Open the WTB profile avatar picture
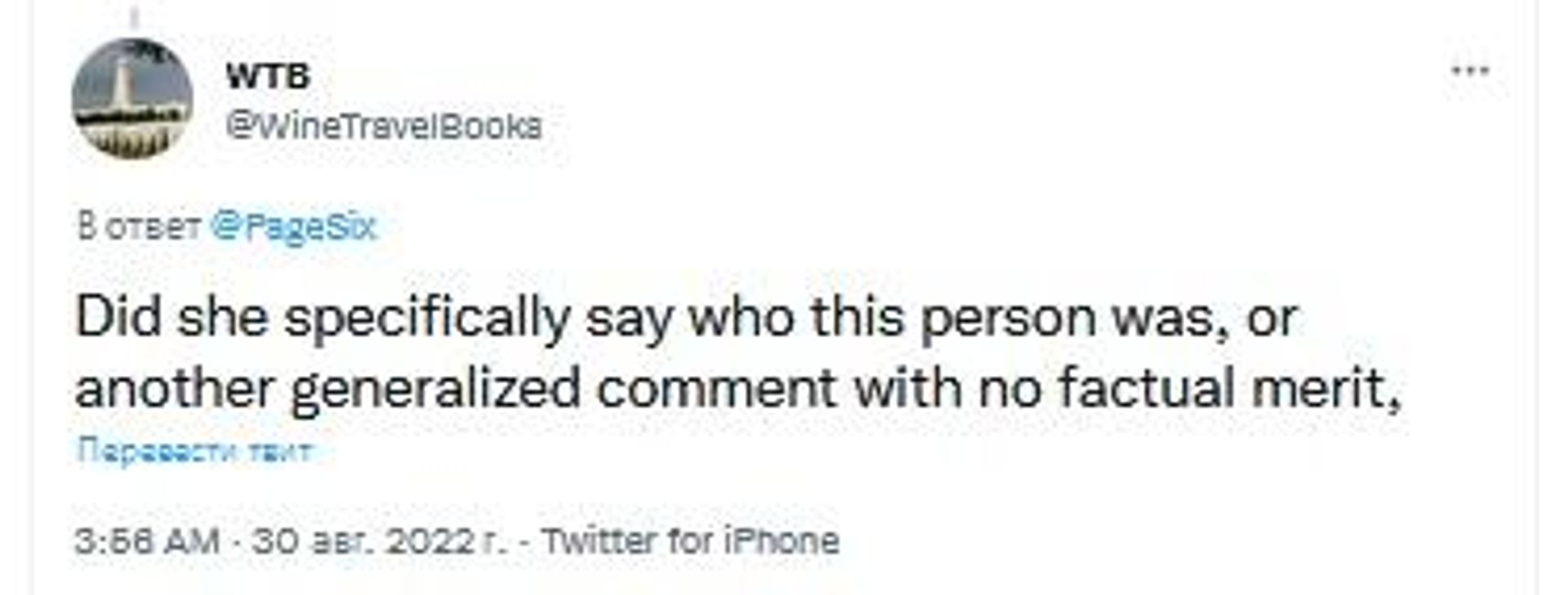1568x595 pixels. (132, 98)
